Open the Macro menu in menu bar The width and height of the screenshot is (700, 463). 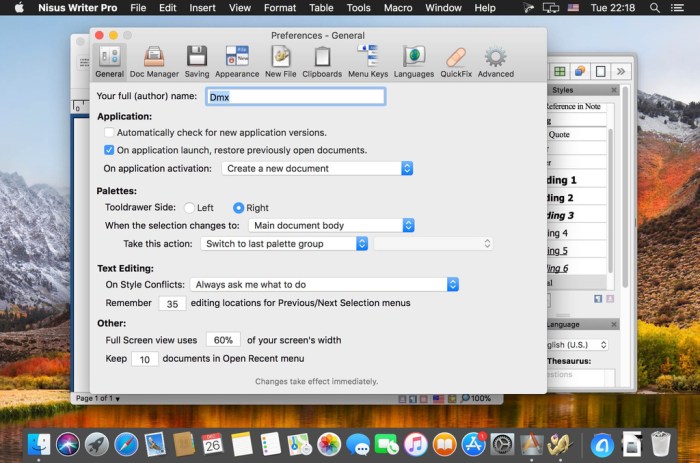point(397,8)
